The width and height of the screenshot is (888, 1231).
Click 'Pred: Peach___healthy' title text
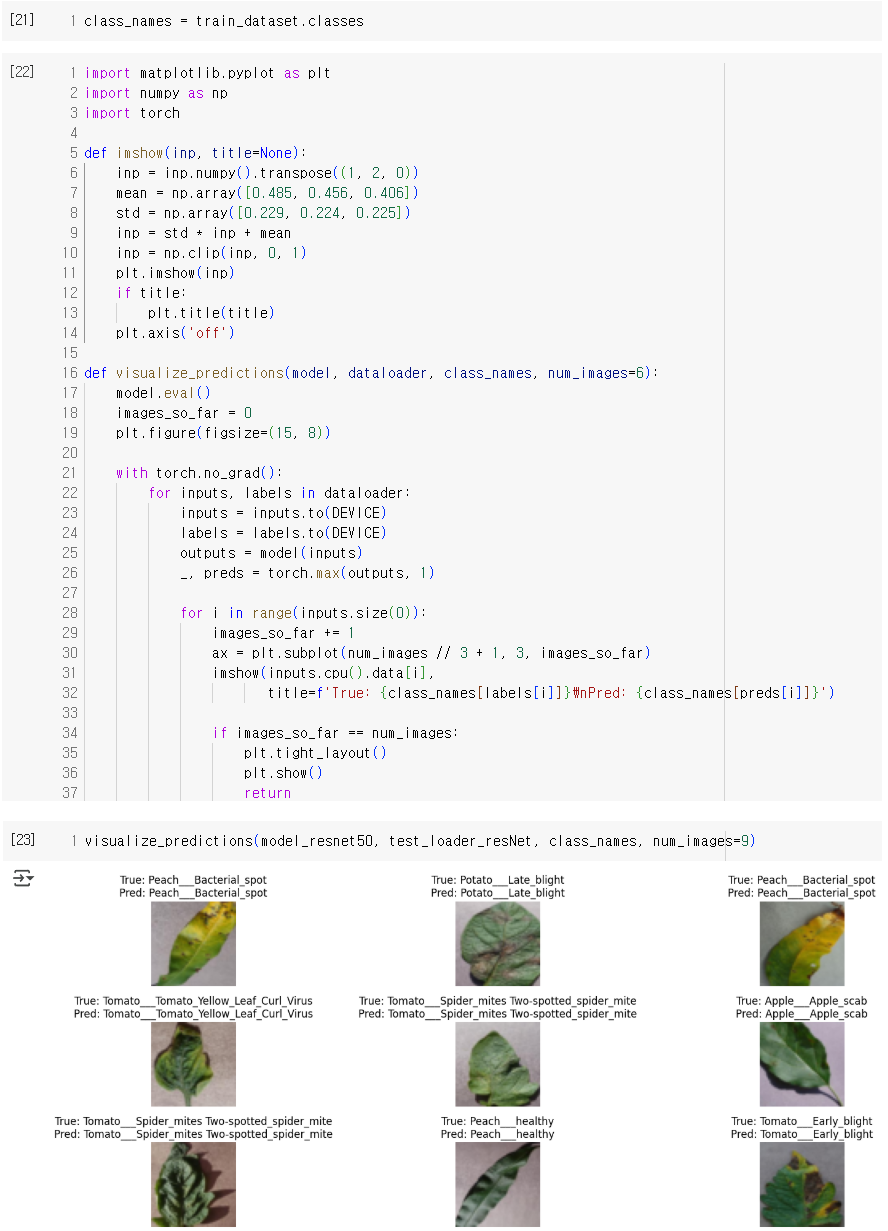click(x=498, y=1134)
